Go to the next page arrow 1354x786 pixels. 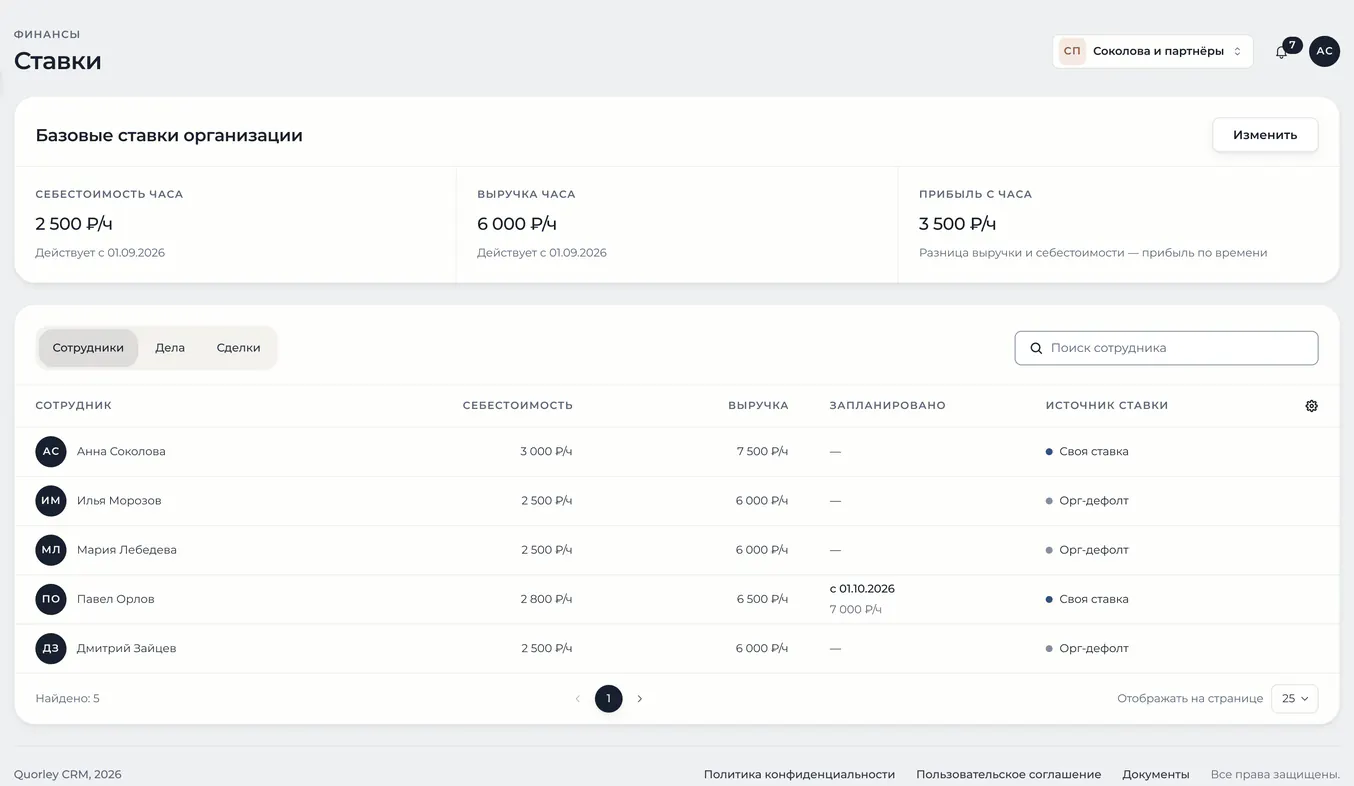click(640, 698)
